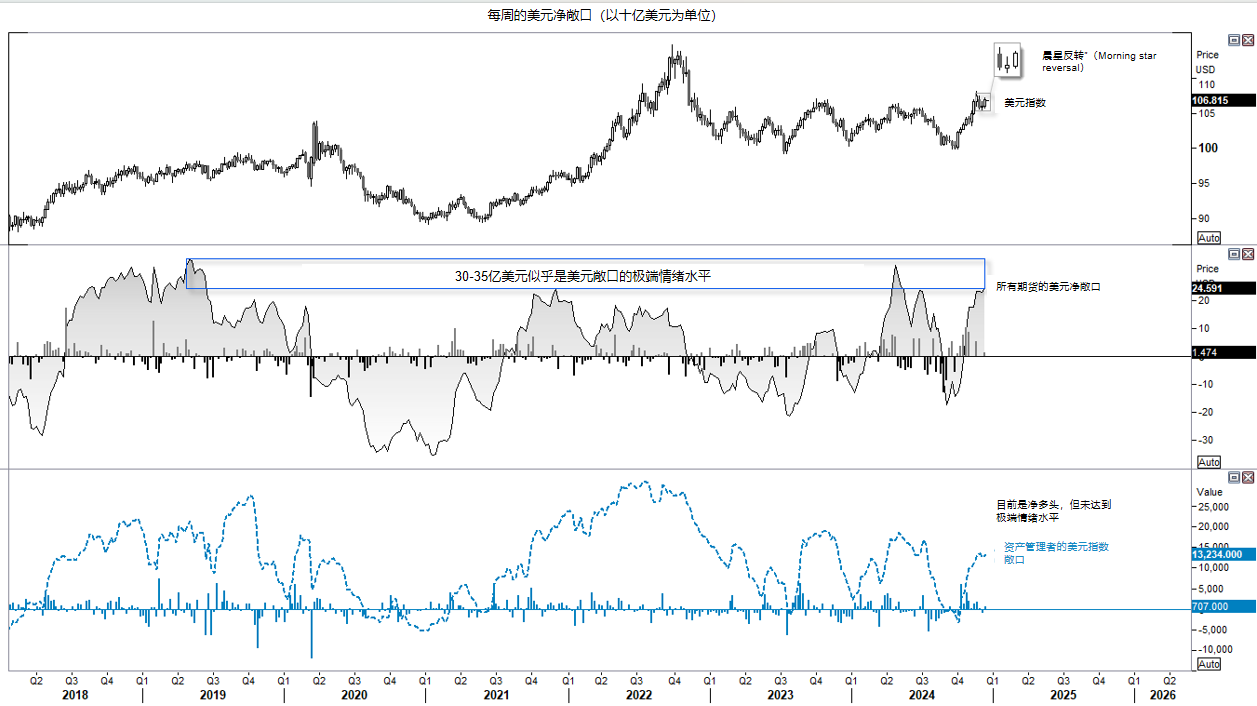Viewport: 1257px width, 706px height.
Task: Toggle Auto scale on the middle pane axis
Action: coord(1208,462)
